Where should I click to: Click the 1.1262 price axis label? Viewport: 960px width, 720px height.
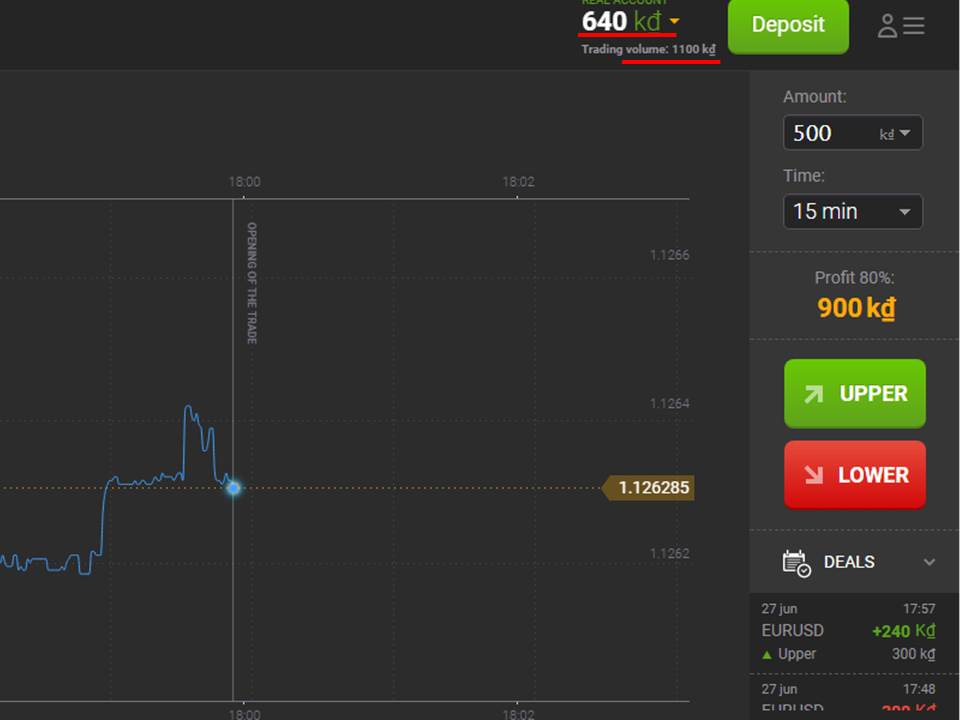point(669,553)
